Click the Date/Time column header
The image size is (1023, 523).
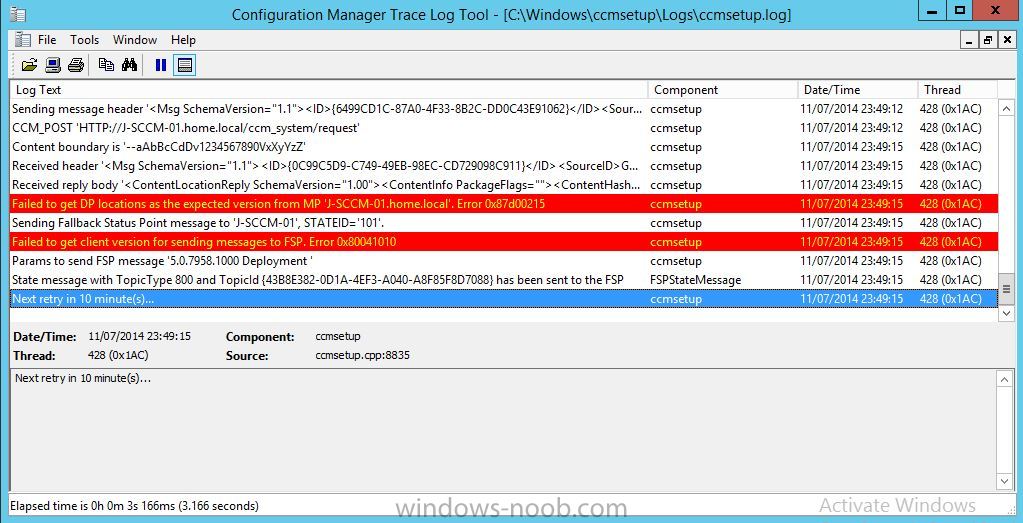tap(858, 90)
